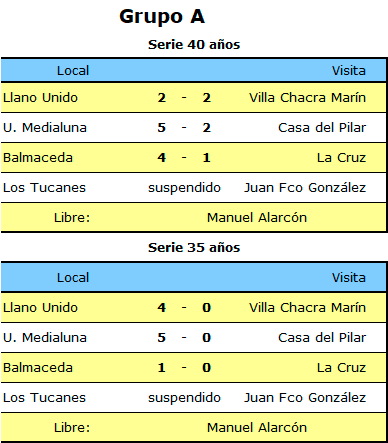Click Local header in Serie 35 table
This screenshot has width=388, height=443.
tap(73, 278)
